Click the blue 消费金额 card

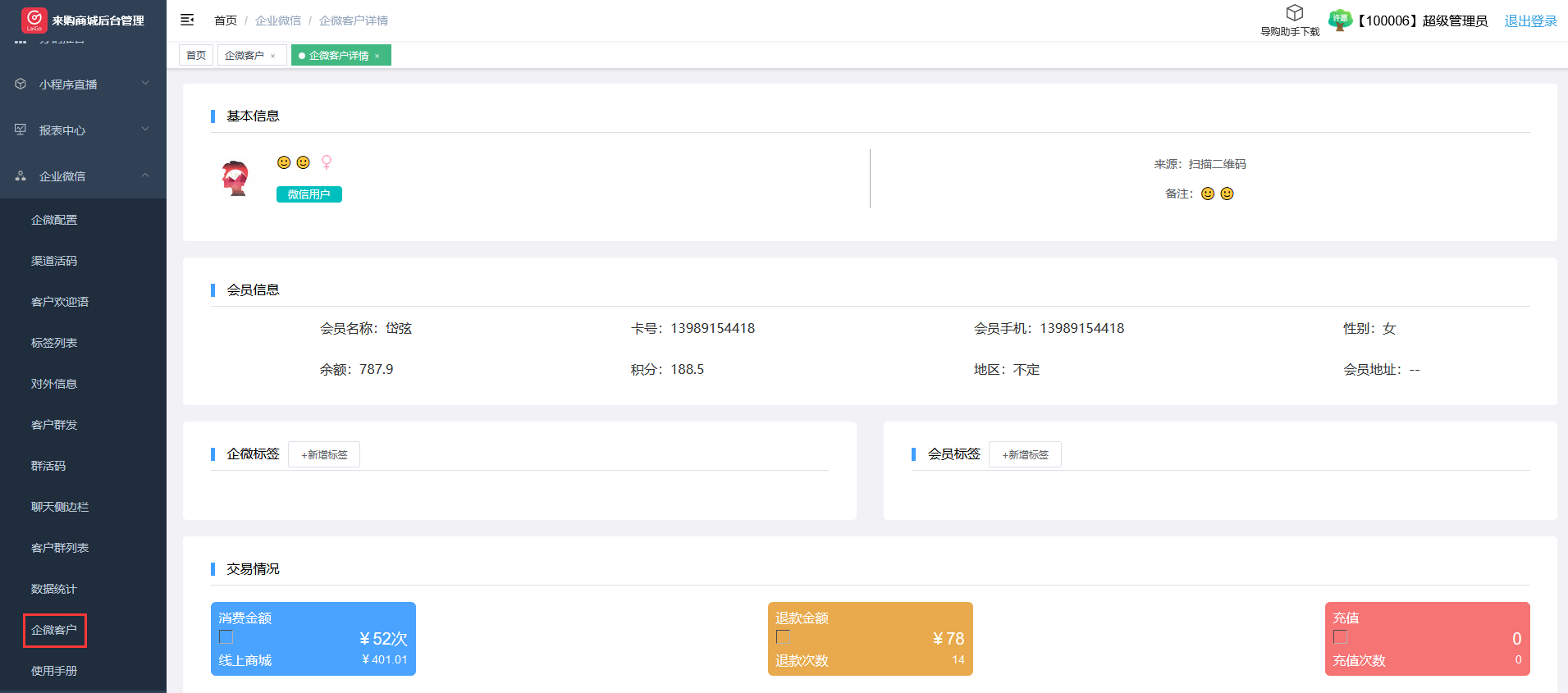click(313, 639)
